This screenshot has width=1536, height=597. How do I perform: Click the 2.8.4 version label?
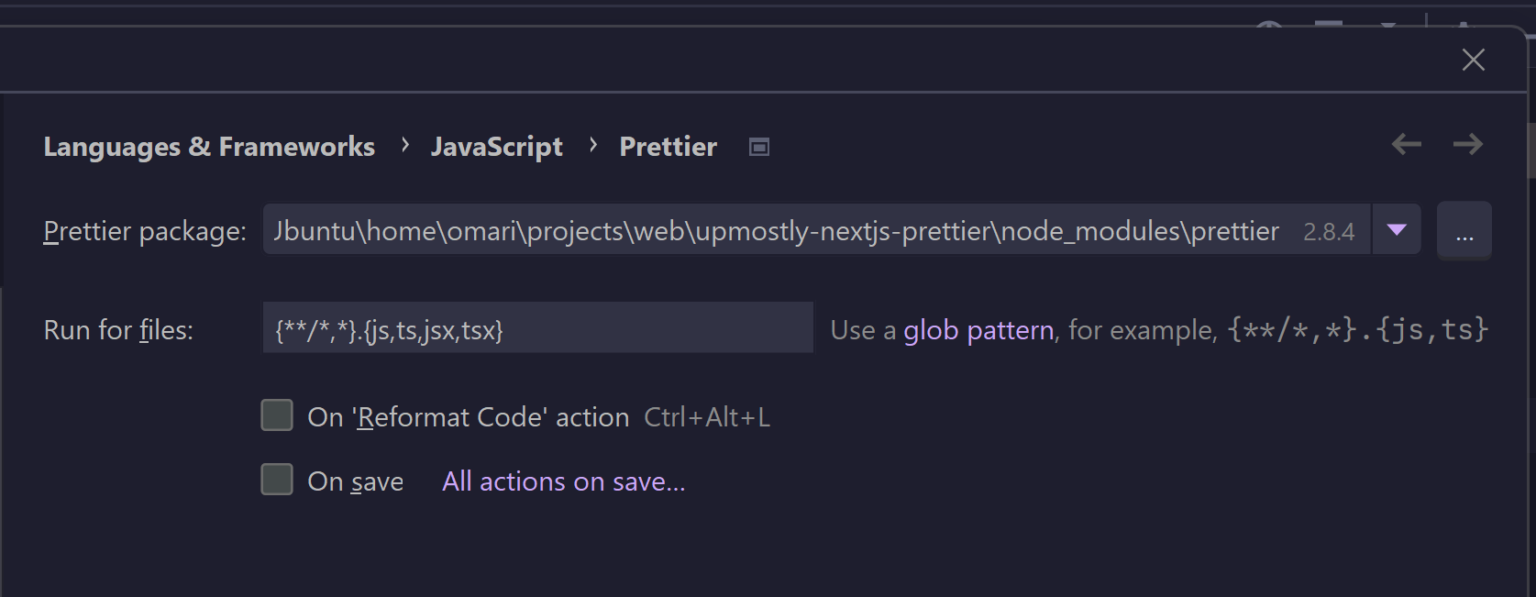click(x=1329, y=230)
